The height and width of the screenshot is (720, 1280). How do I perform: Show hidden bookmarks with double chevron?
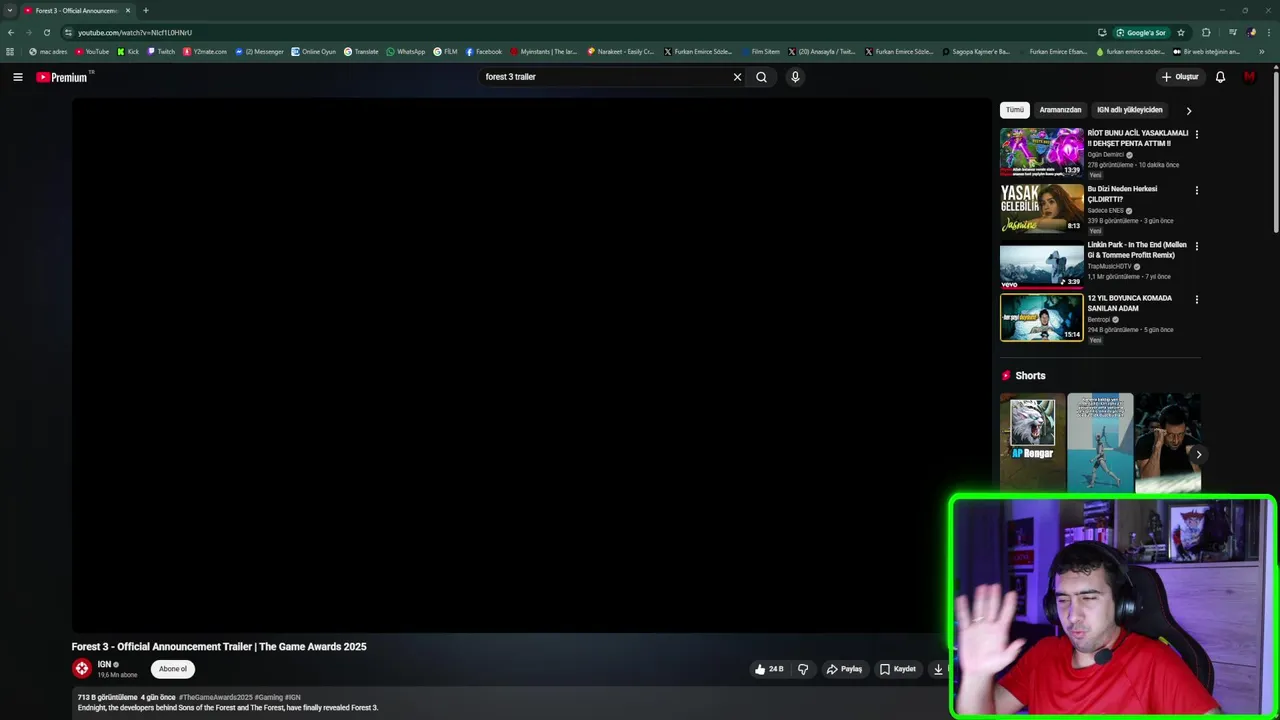[x=1261, y=52]
